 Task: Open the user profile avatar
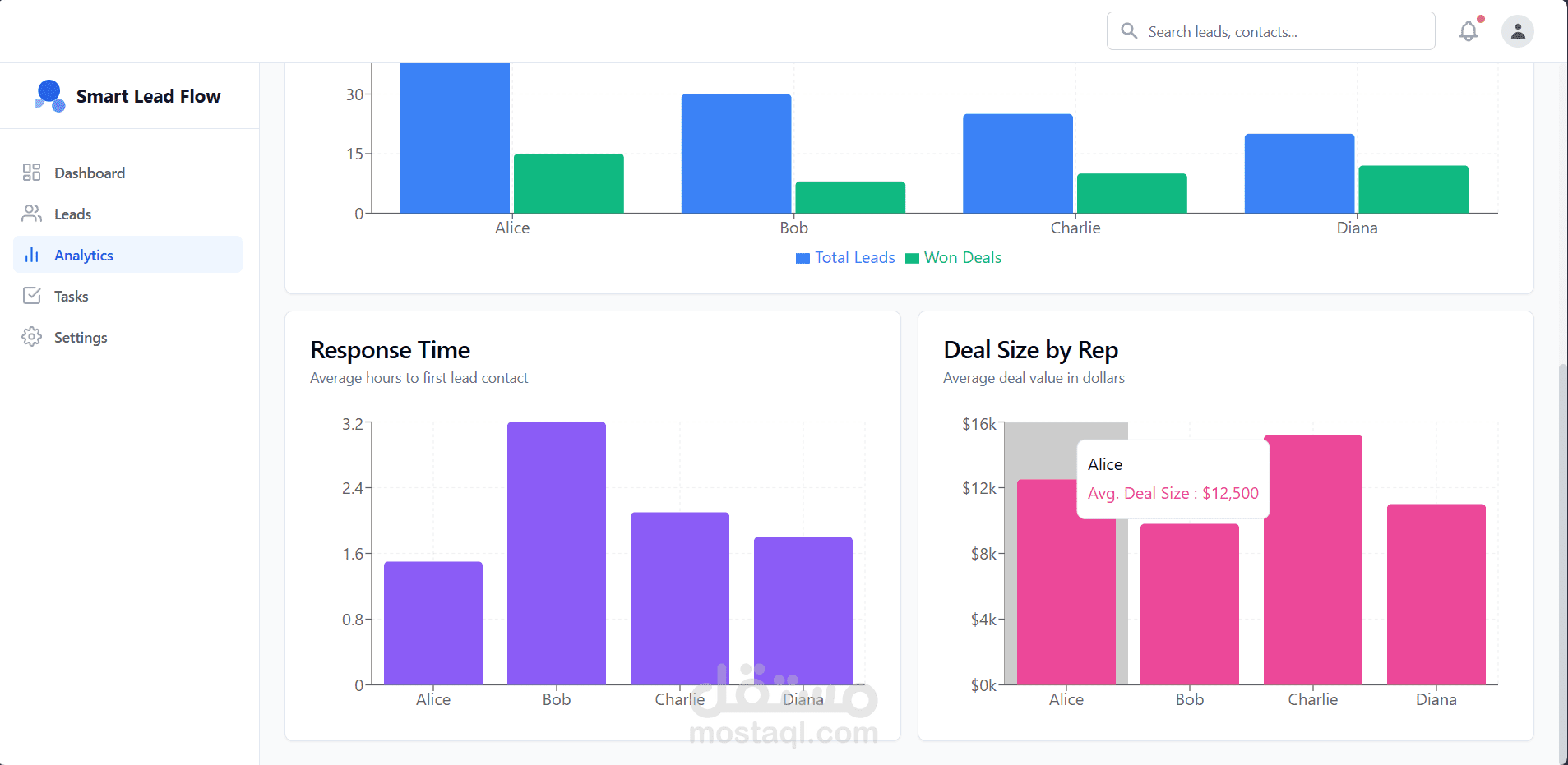(1518, 31)
